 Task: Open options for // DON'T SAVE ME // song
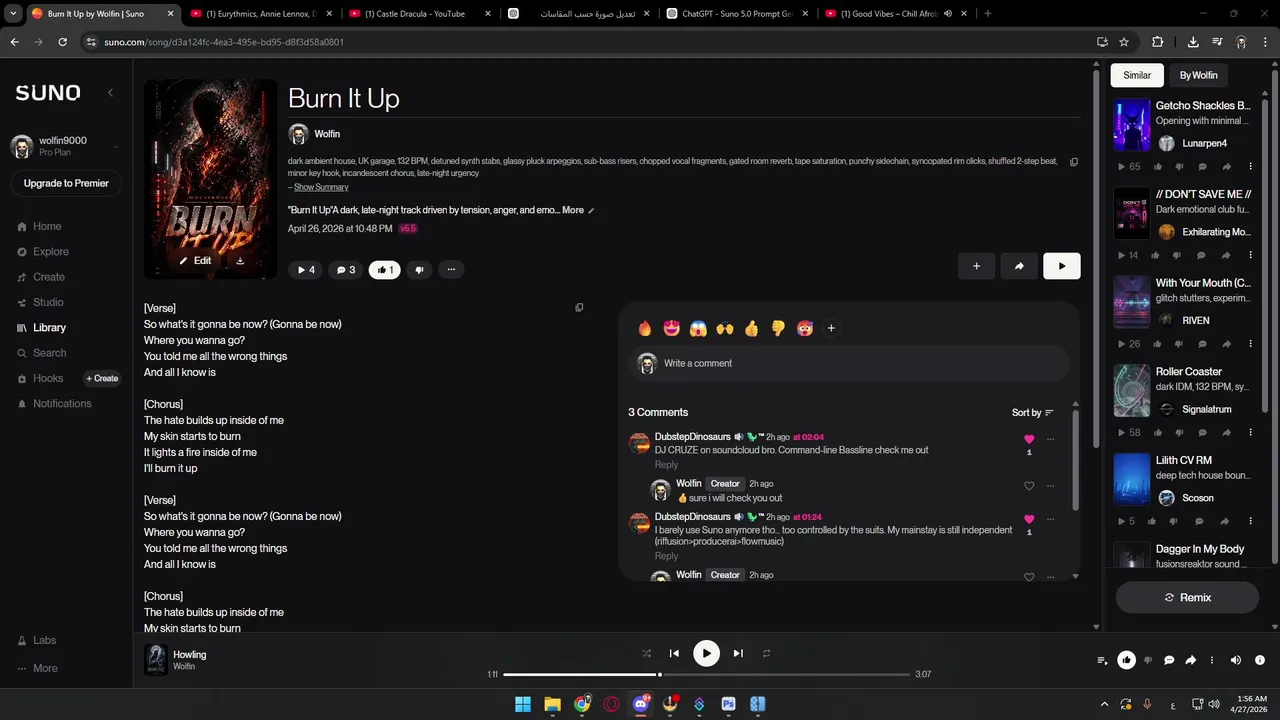1250,255
